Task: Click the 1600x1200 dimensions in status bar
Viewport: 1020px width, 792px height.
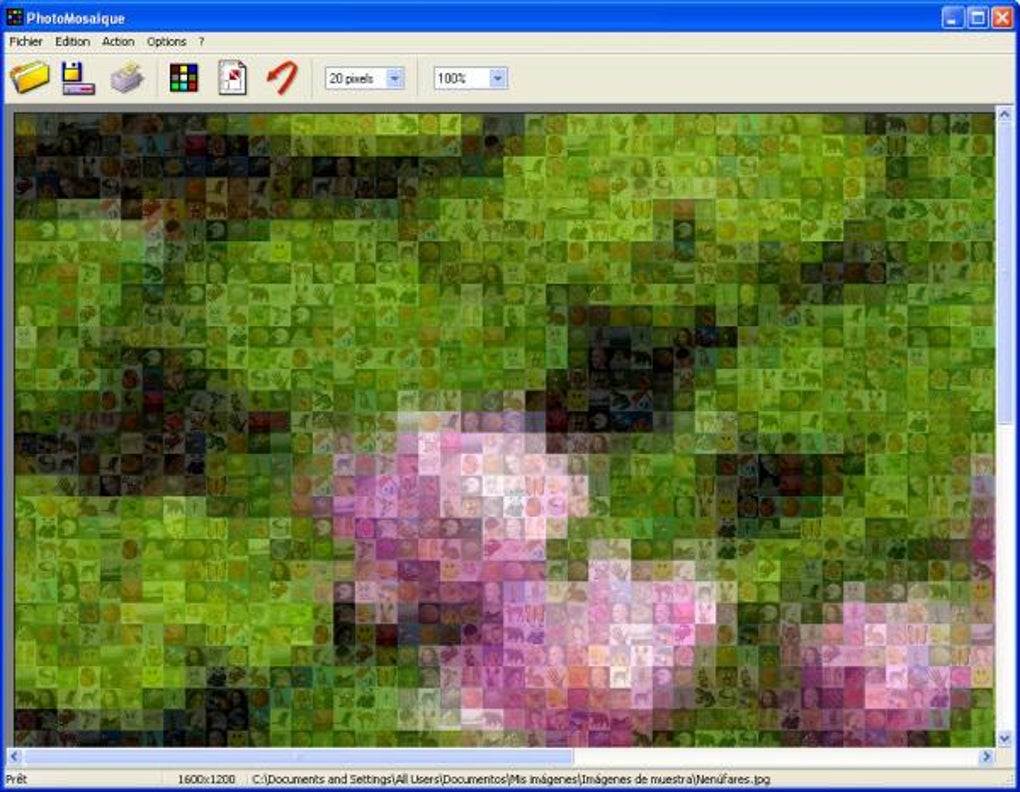Action: pos(206,779)
